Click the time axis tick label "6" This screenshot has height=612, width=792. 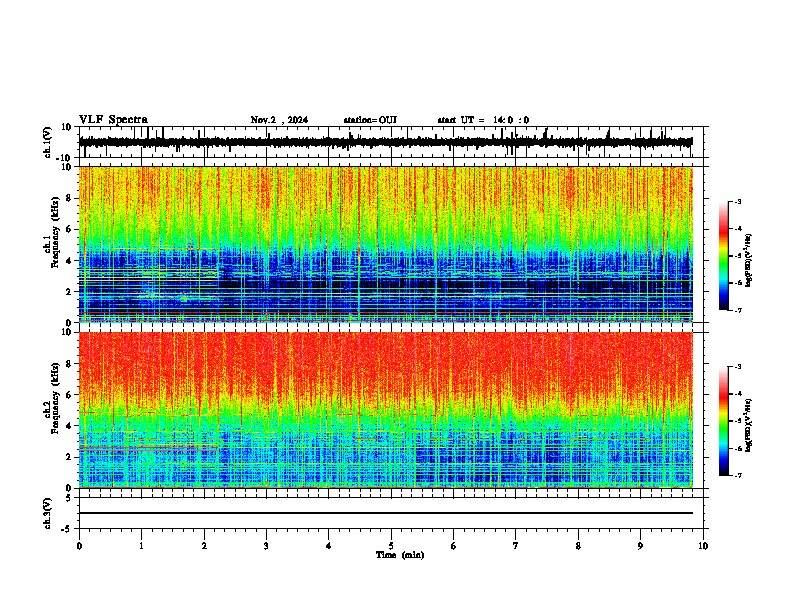click(x=454, y=546)
